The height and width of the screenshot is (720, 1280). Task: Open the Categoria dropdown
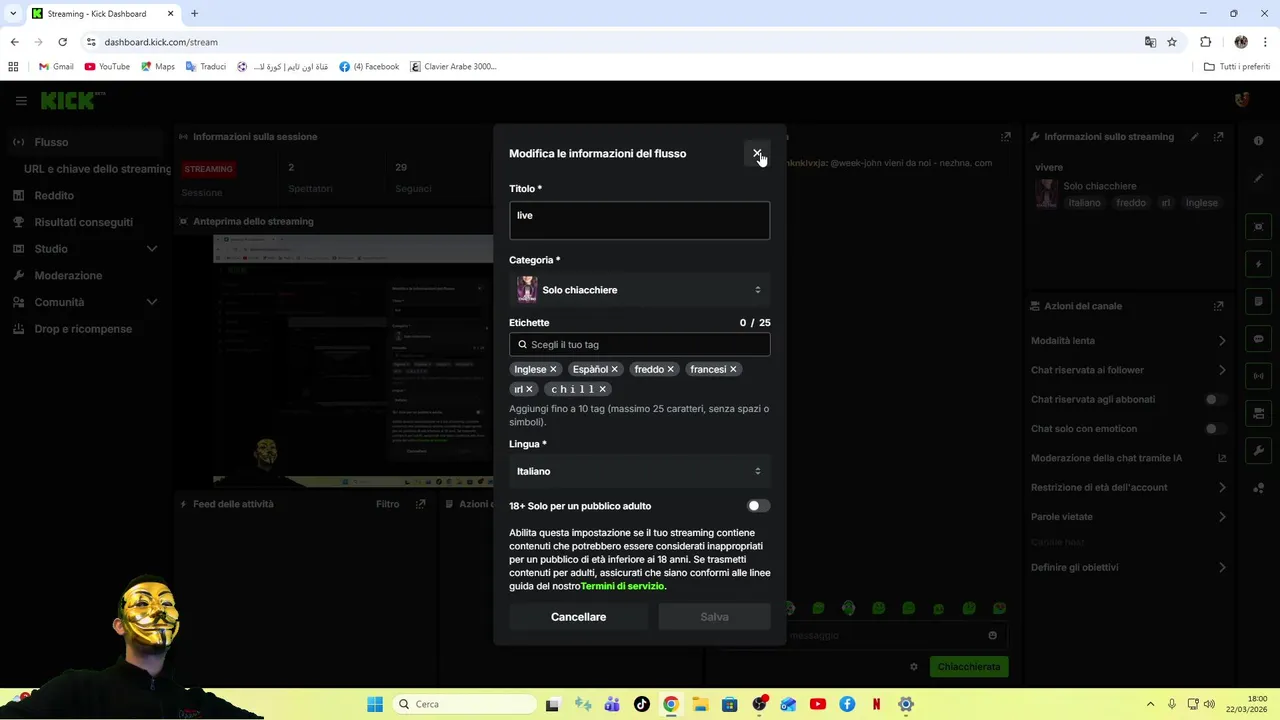click(x=640, y=290)
